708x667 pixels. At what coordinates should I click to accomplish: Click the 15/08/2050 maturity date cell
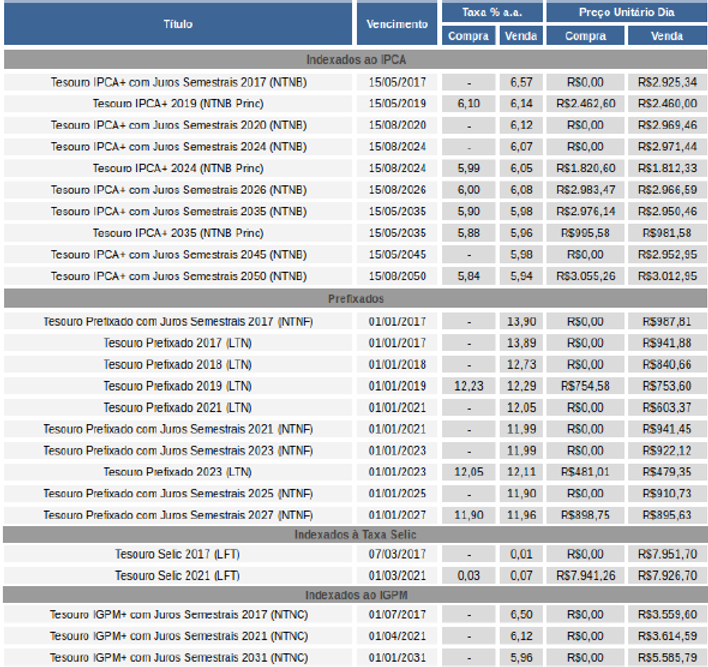(x=397, y=276)
